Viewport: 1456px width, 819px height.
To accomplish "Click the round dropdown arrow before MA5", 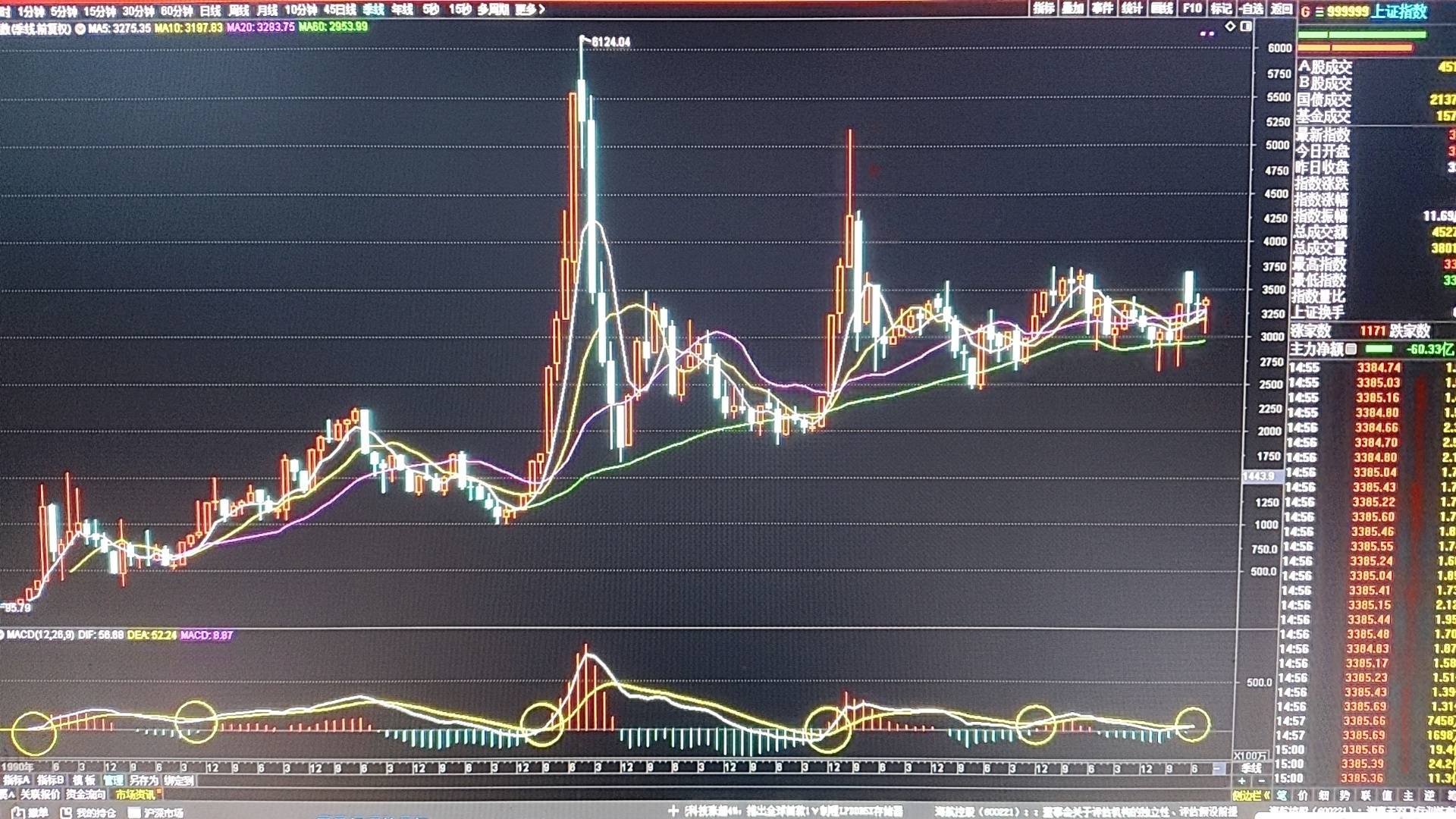I will point(80,28).
